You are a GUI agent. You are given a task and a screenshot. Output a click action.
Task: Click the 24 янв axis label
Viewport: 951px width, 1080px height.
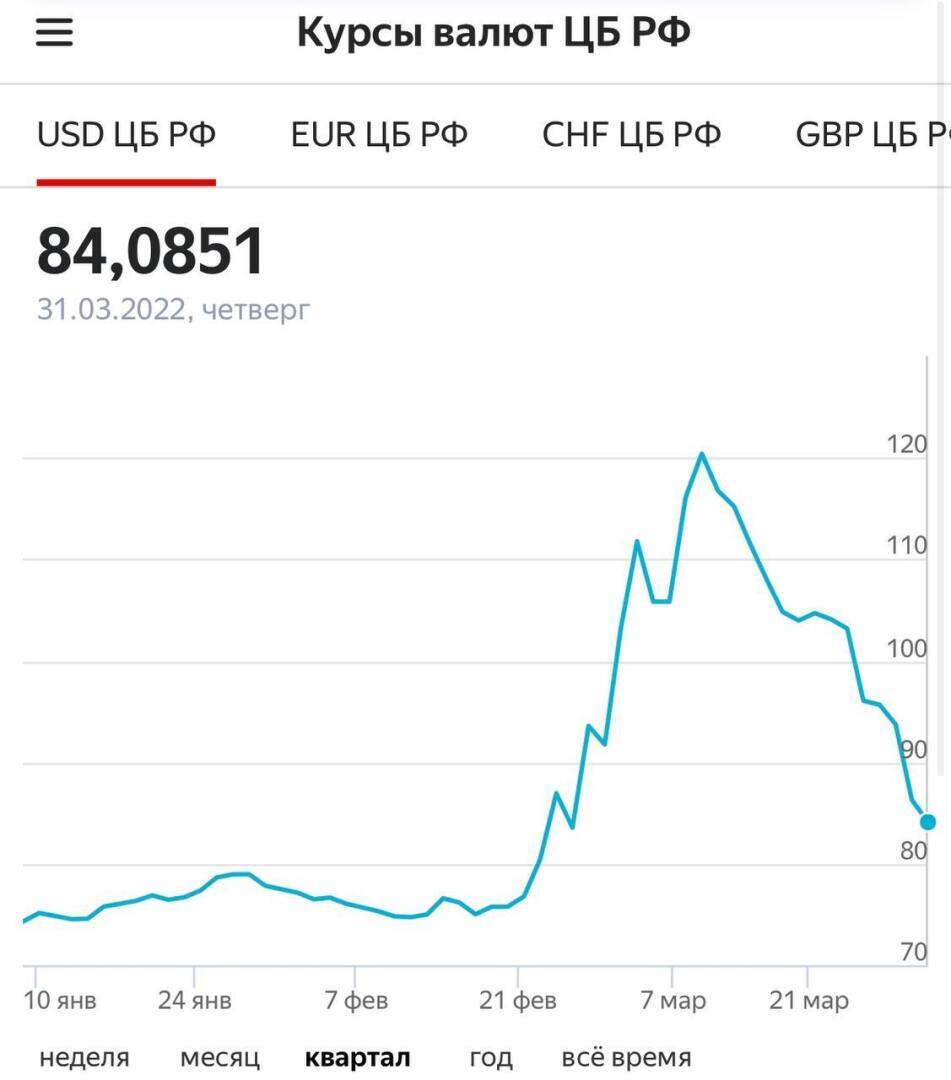point(194,1000)
